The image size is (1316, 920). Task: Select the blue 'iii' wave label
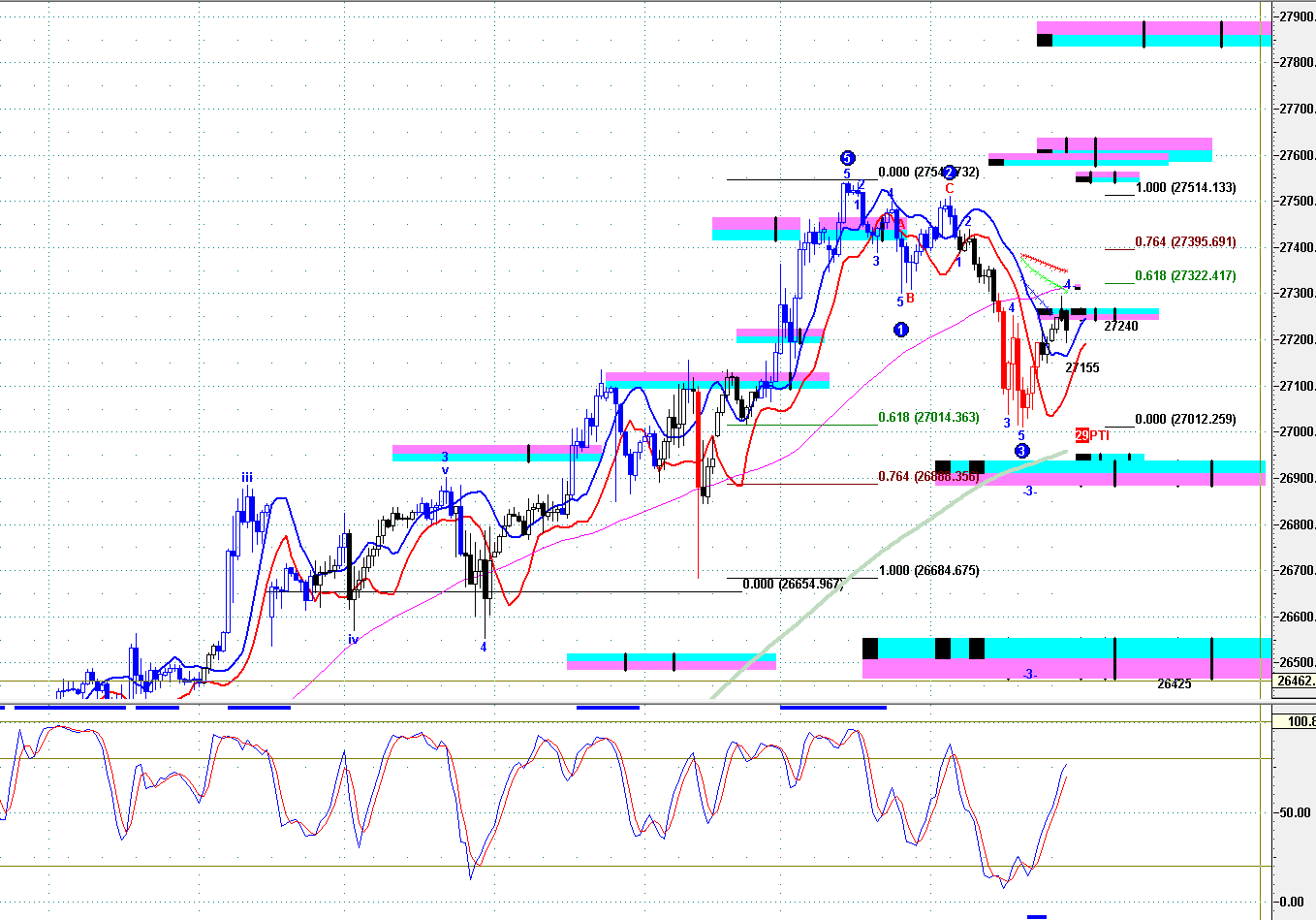pos(247,477)
